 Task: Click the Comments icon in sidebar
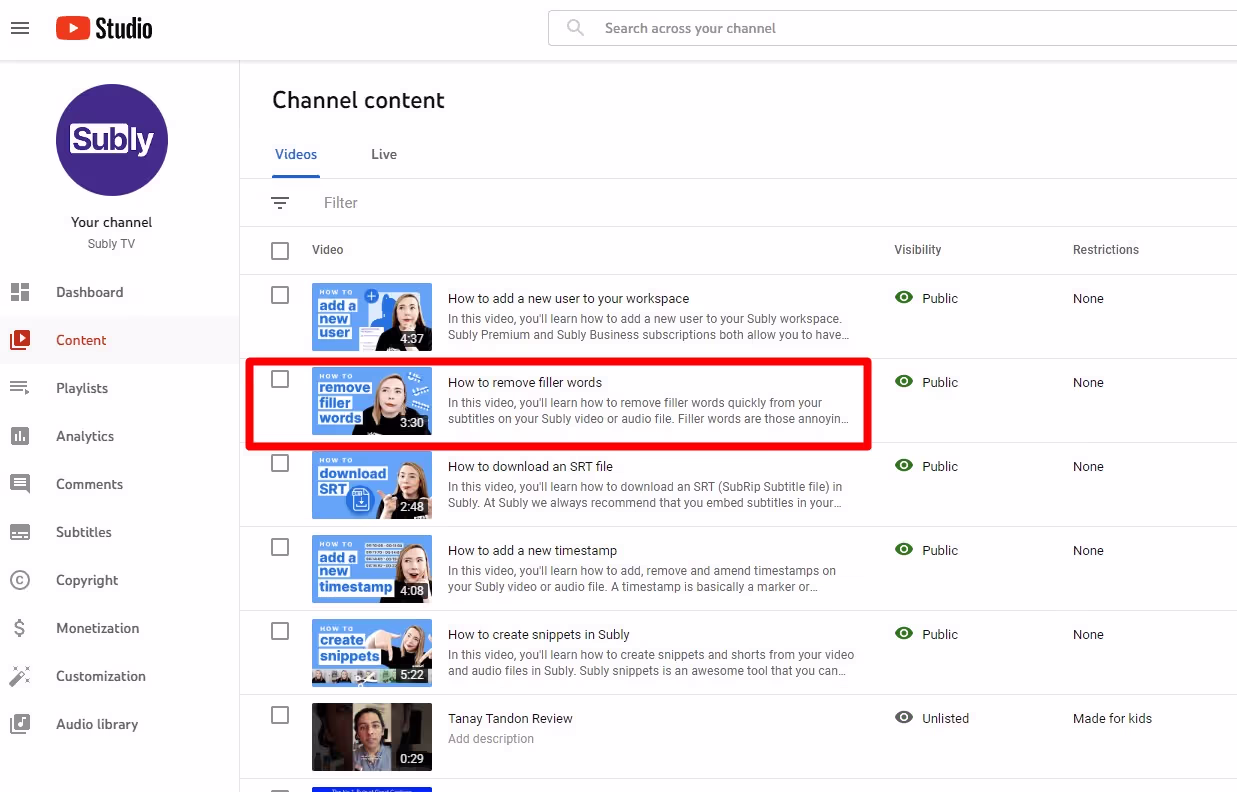pyautogui.click(x=20, y=484)
